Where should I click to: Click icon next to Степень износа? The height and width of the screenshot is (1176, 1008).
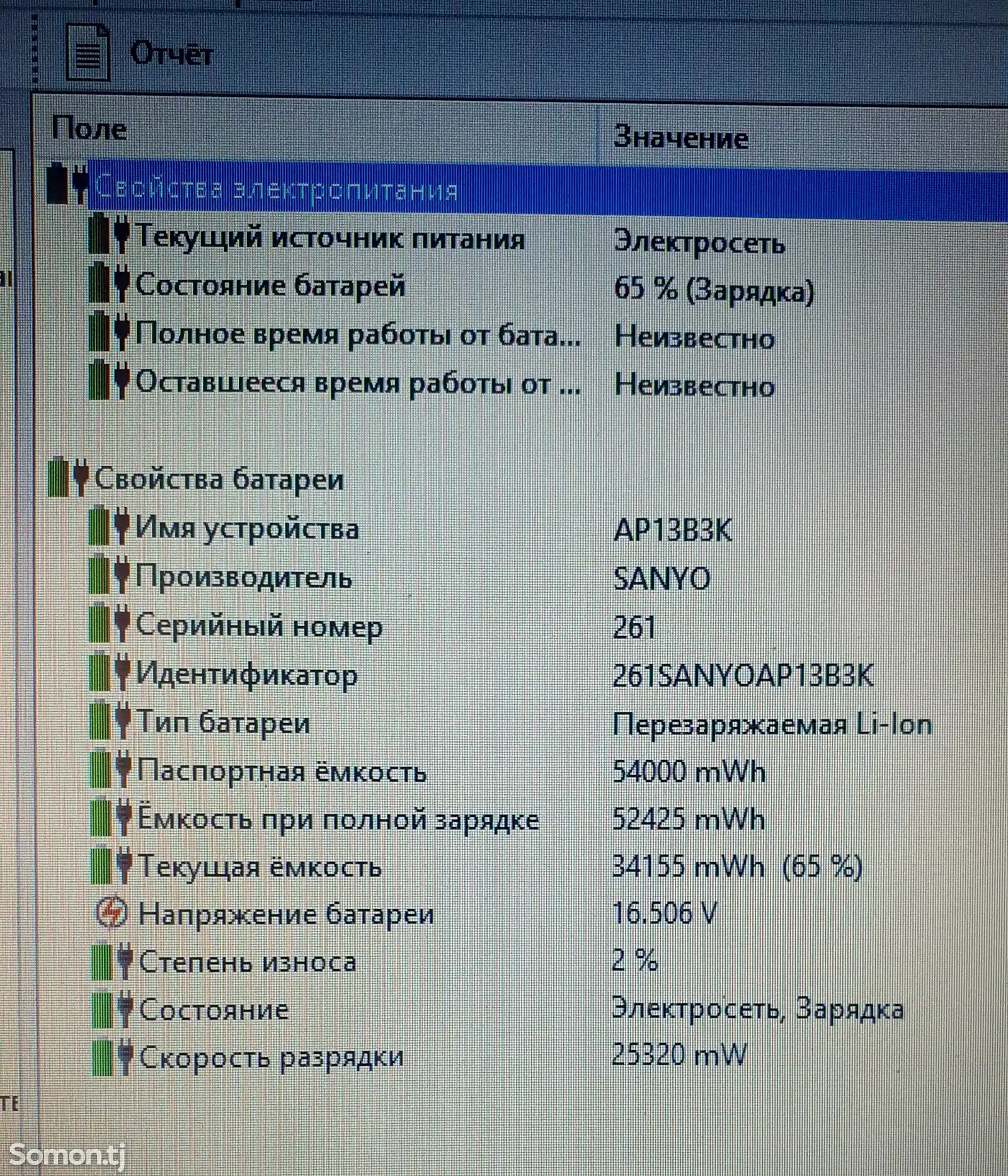(112, 961)
